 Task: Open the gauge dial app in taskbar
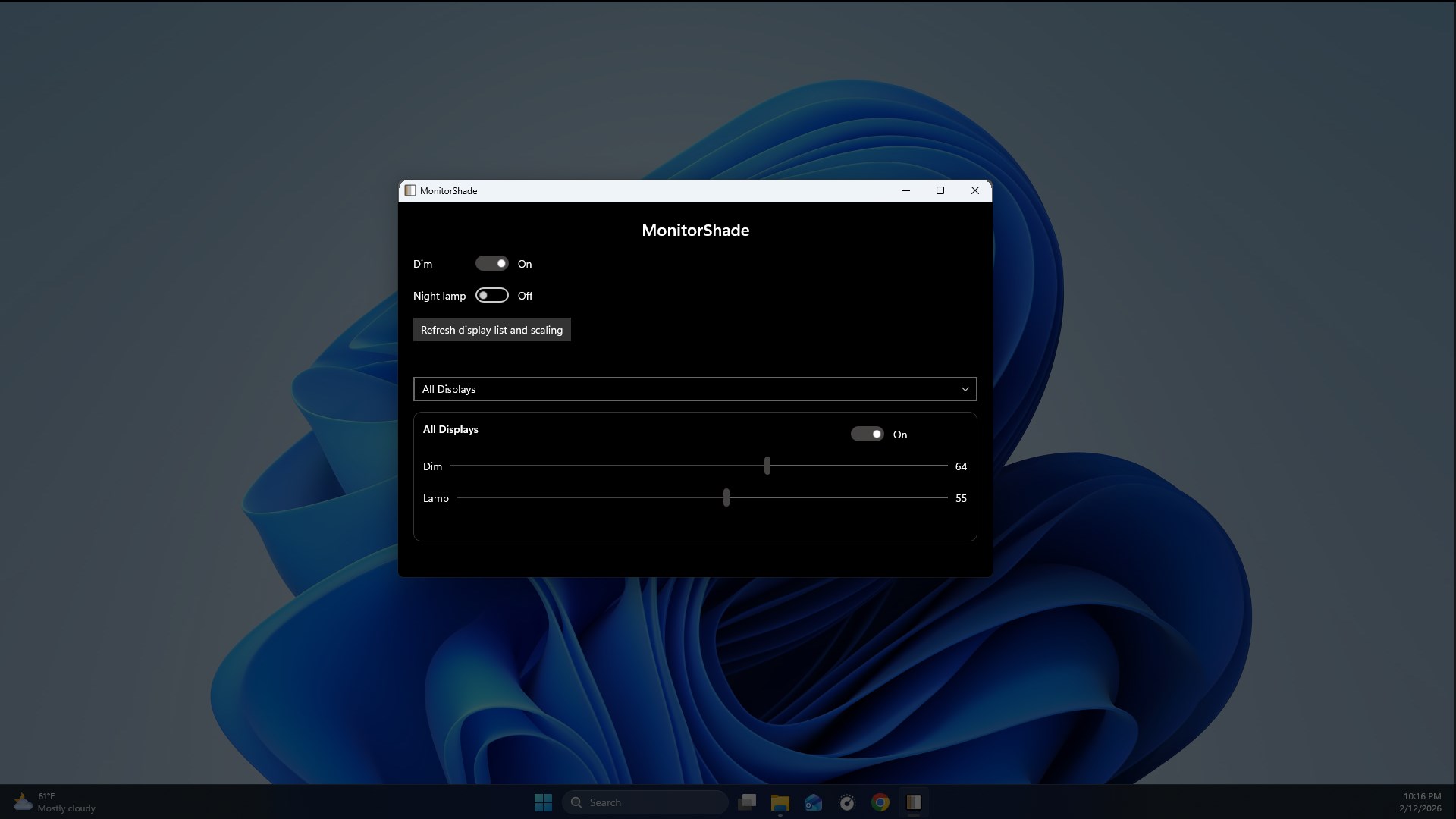click(x=847, y=802)
